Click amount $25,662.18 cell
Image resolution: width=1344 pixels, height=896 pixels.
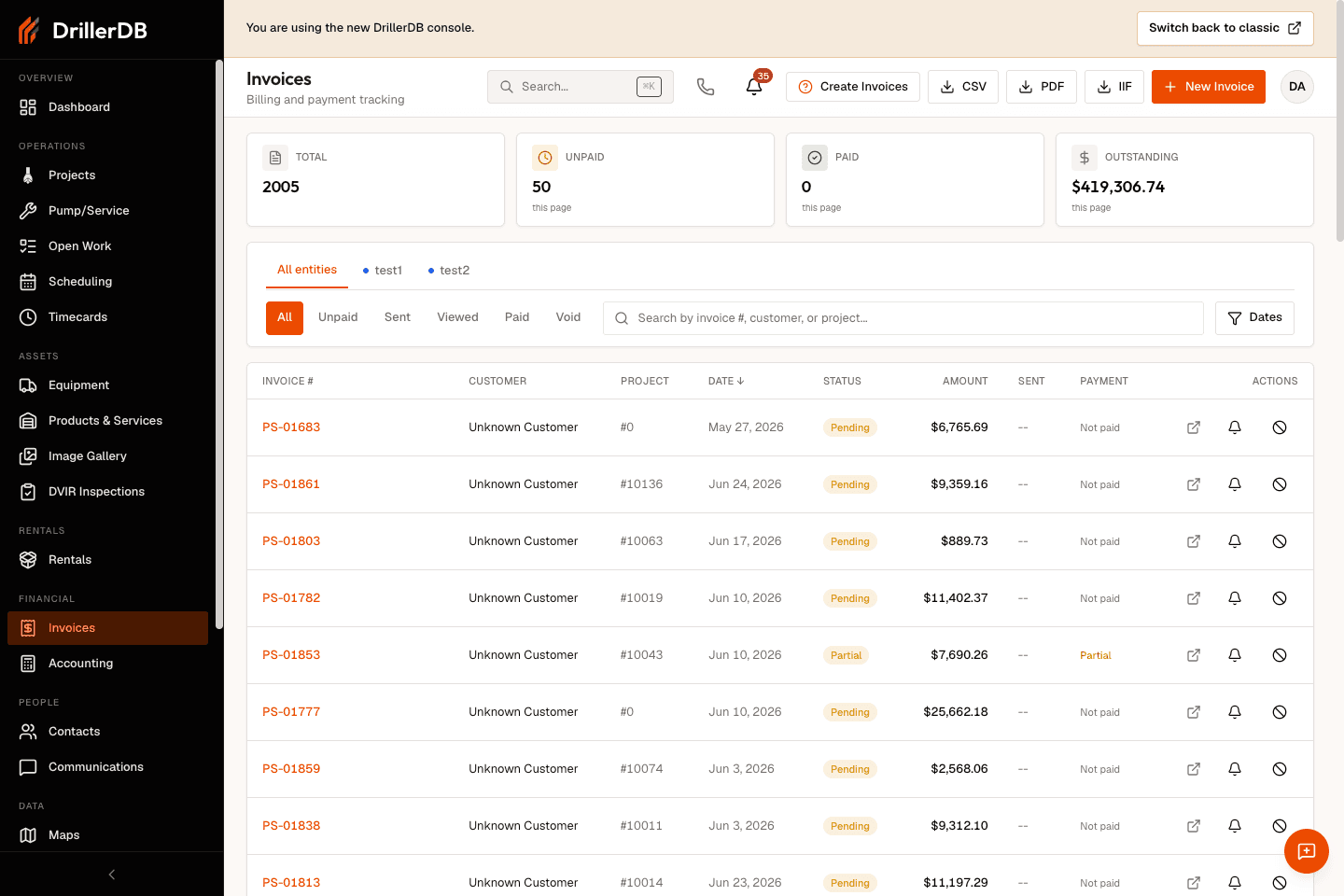956,712
